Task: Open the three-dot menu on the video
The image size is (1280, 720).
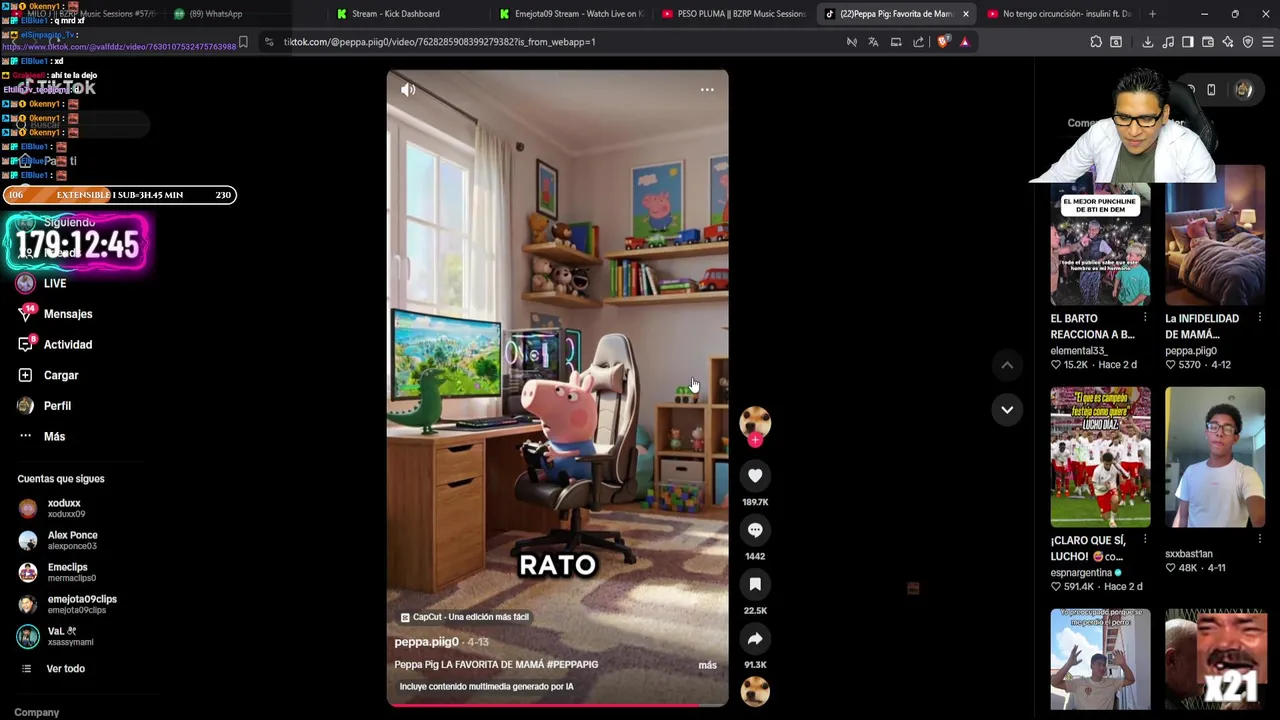Action: coord(707,90)
